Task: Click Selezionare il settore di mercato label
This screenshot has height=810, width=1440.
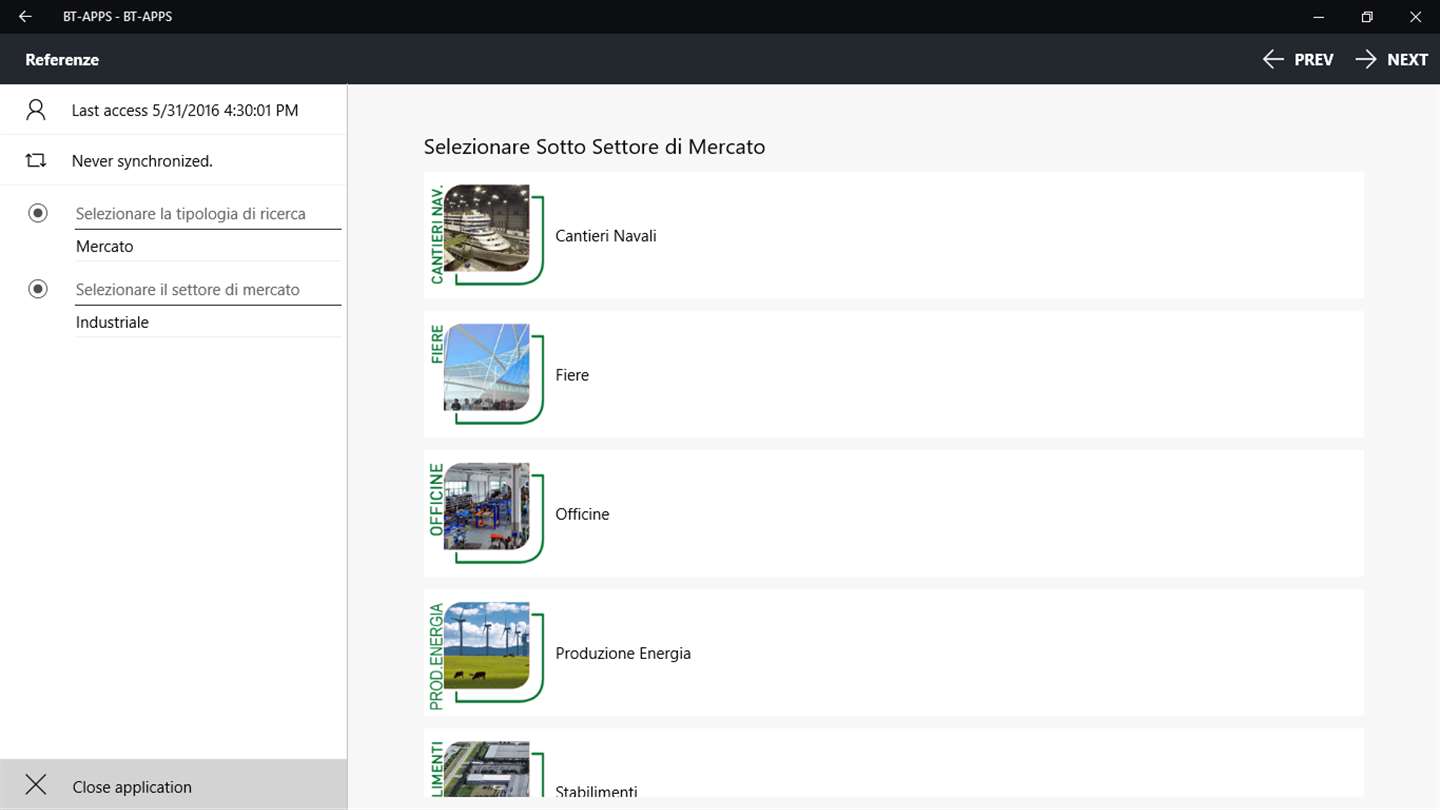Action: pyautogui.click(x=187, y=290)
